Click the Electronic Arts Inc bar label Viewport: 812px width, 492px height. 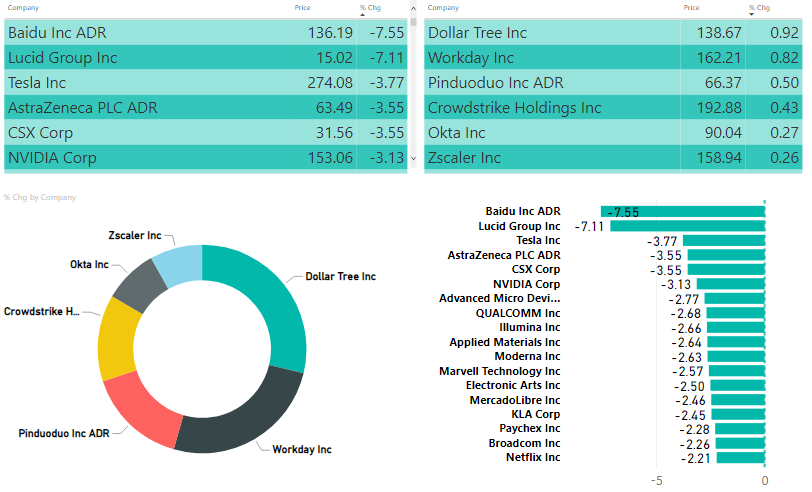point(513,385)
